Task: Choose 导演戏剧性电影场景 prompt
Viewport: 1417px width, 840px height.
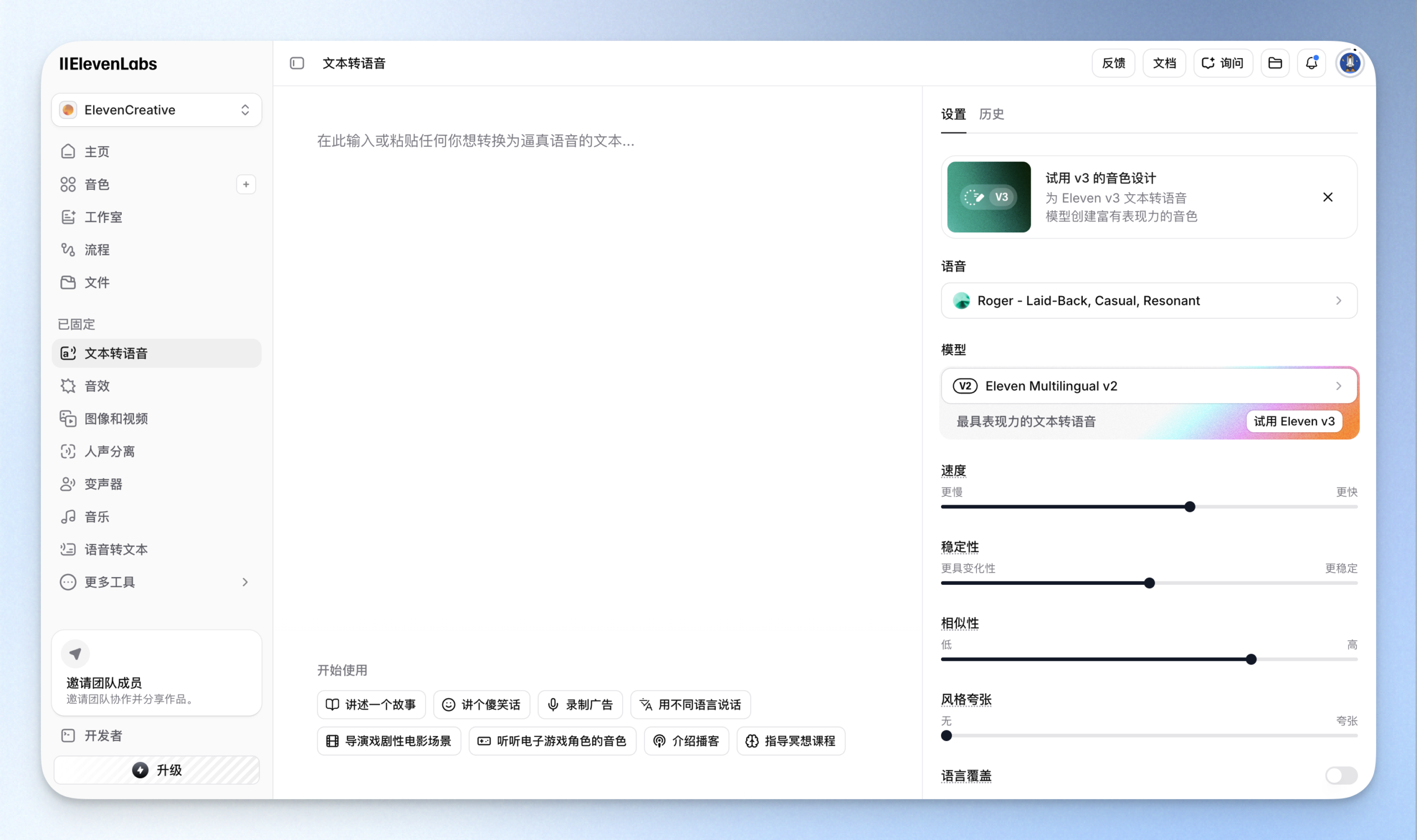Action: (x=389, y=741)
